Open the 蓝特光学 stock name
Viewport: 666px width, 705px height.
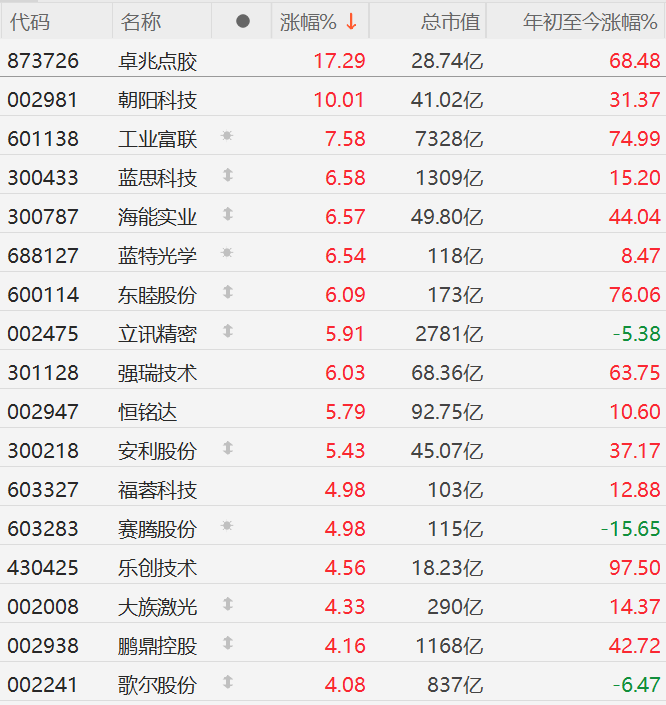[x=157, y=256]
